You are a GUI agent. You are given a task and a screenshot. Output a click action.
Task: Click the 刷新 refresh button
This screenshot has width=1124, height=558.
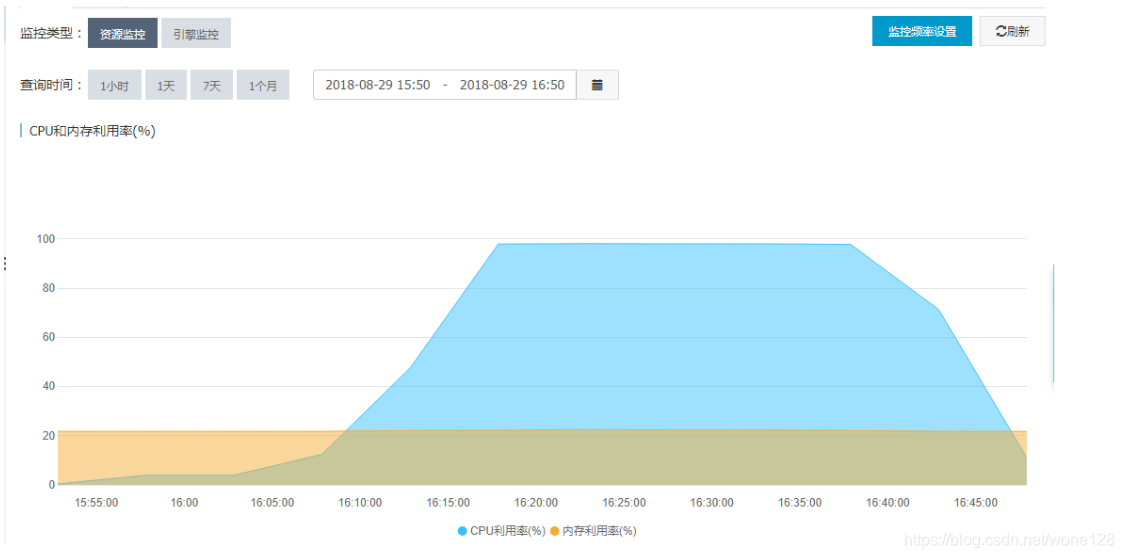pos(1013,32)
